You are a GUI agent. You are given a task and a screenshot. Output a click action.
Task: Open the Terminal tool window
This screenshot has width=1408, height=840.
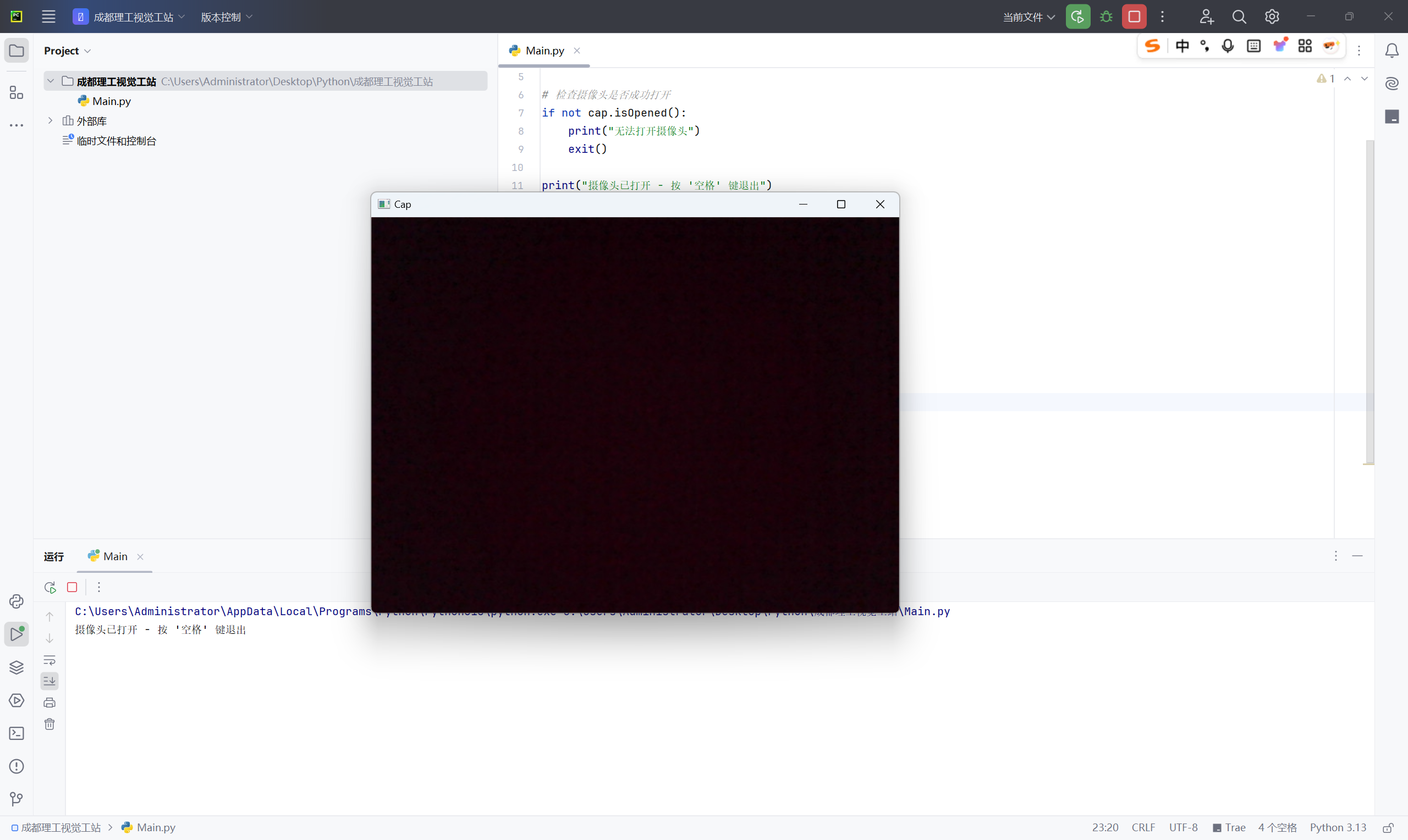16,733
